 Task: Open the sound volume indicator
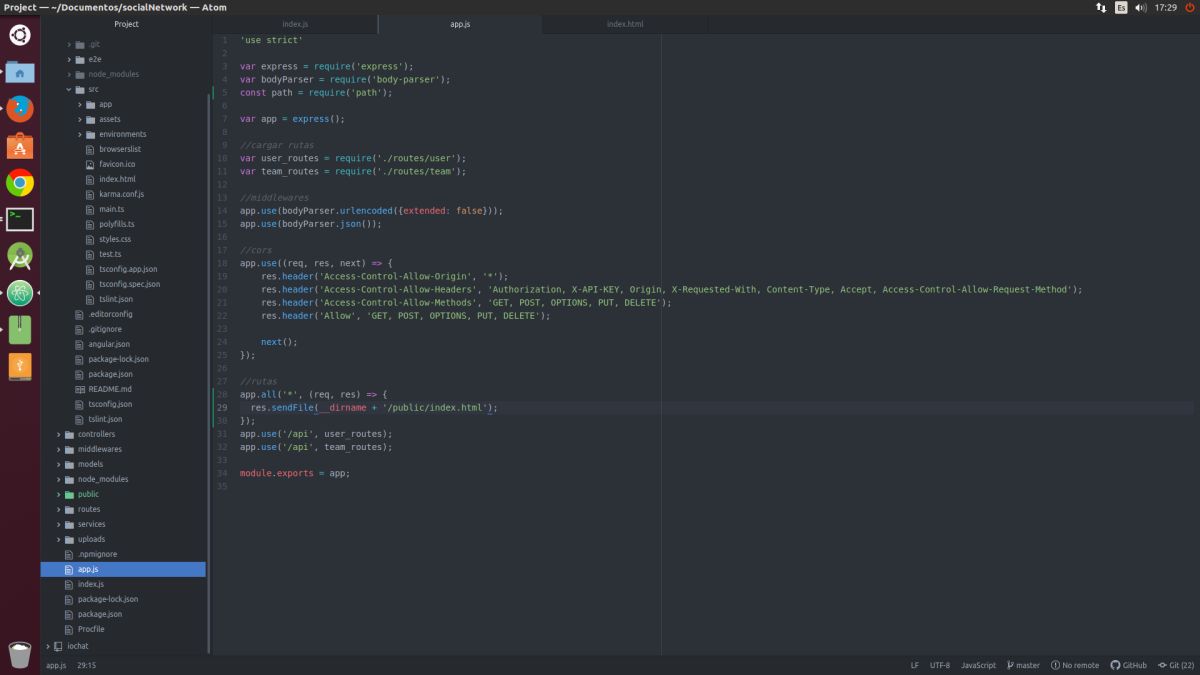(x=1142, y=7)
